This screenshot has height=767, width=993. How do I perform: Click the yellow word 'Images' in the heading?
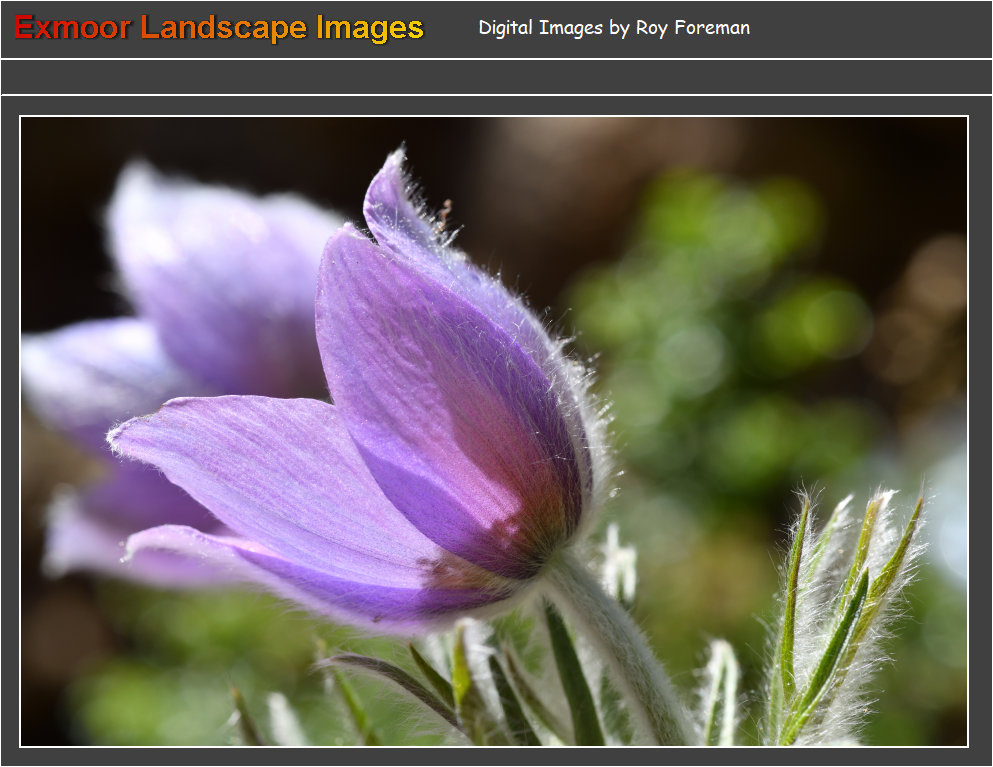[x=370, y=28]
